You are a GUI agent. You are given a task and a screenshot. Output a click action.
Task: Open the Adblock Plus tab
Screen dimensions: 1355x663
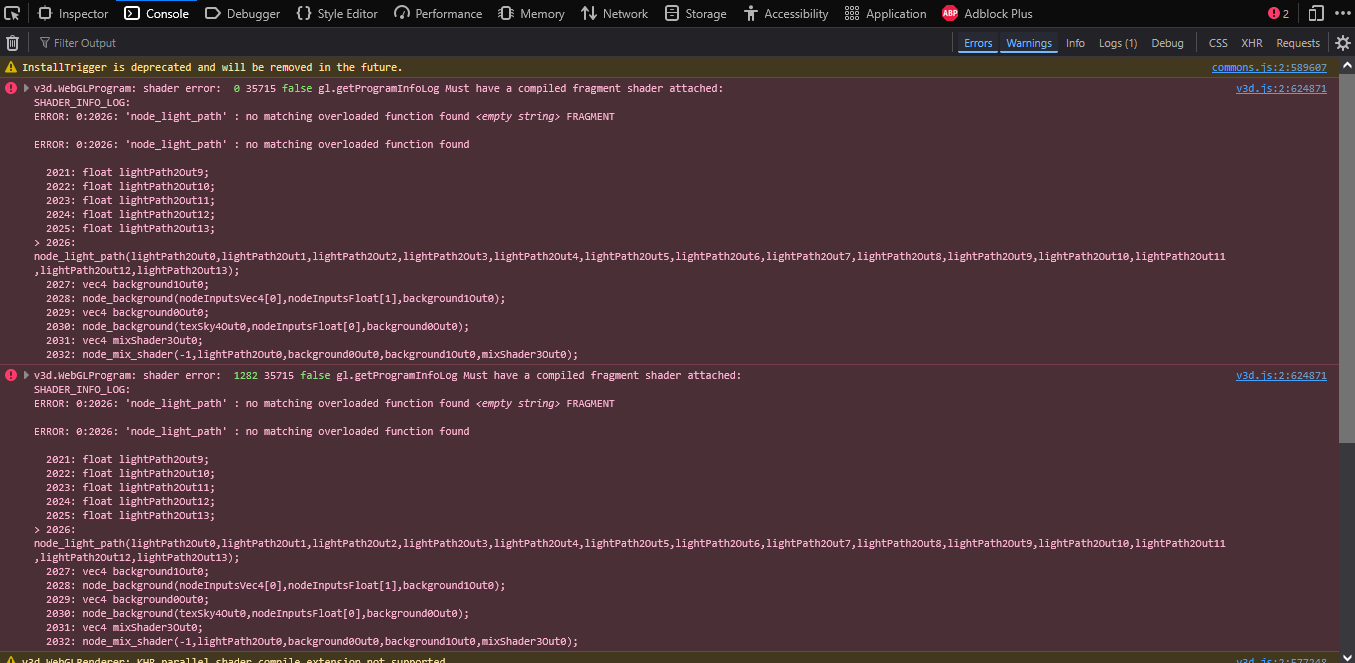(987, 14)
